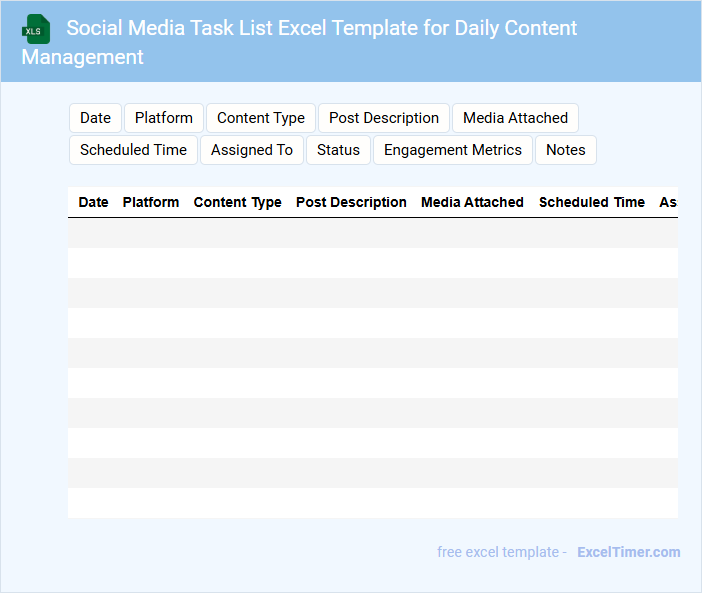
Task: Choose the Content Type tag
Action: tap(261, 118)
